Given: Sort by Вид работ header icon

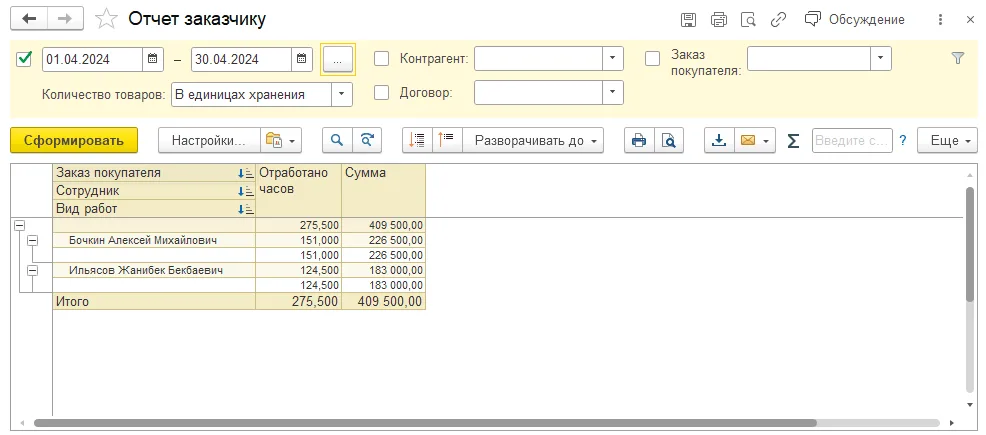Looking at the screenshot, I should coord(245,209).
